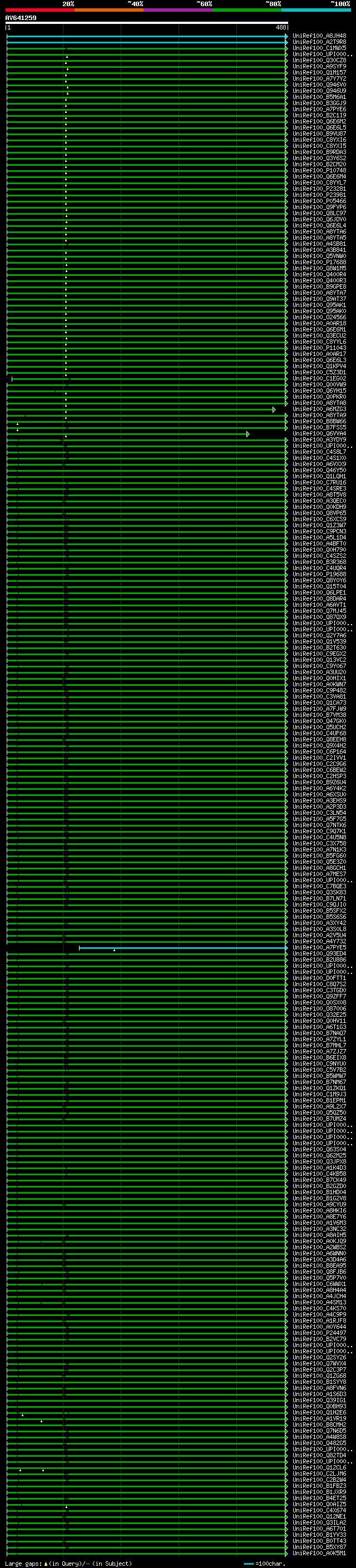Click hit label UniRef100_A7Y7Y2
This screenshot has width=356, height=1568.
tap(319, 78)
